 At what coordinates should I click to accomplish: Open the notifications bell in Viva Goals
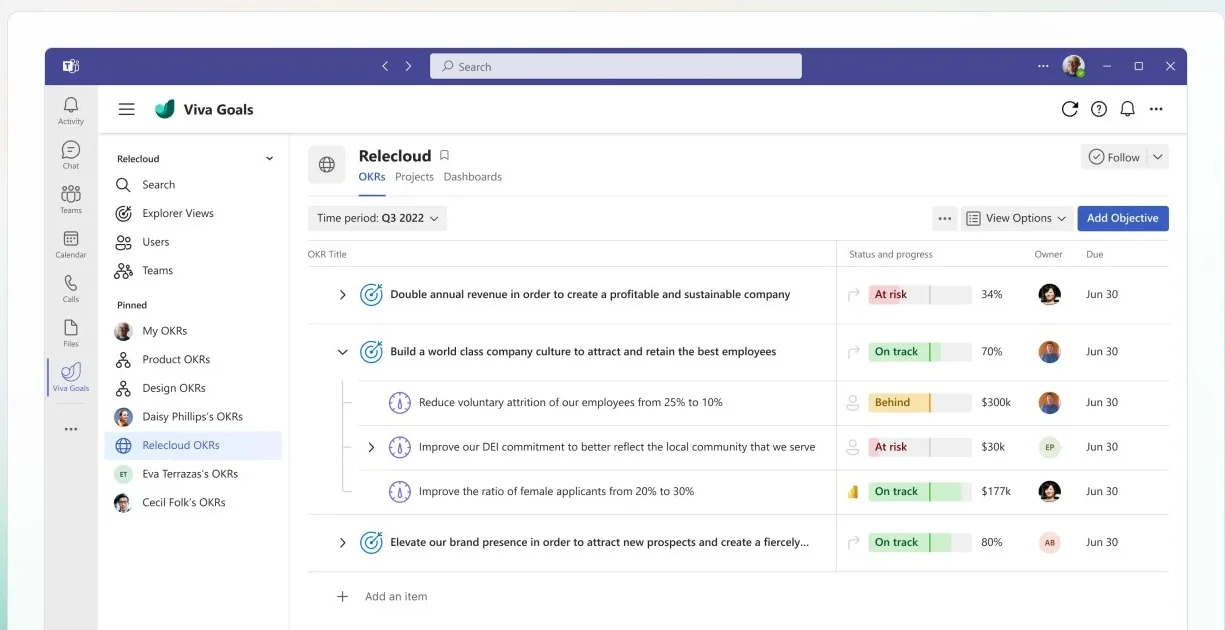pos(1127,109)
